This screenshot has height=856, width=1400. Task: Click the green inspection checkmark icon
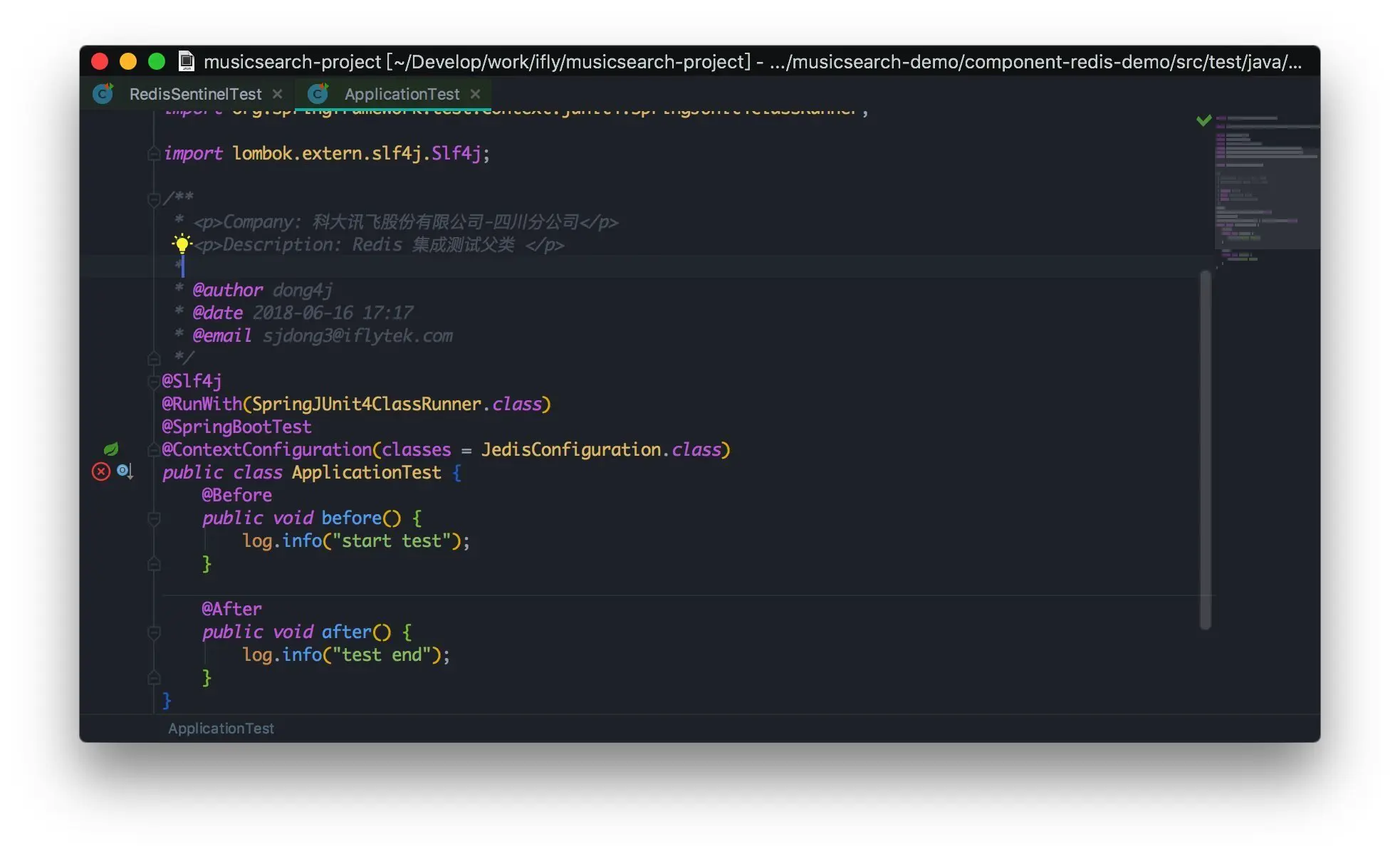(x=1203, y=120)
